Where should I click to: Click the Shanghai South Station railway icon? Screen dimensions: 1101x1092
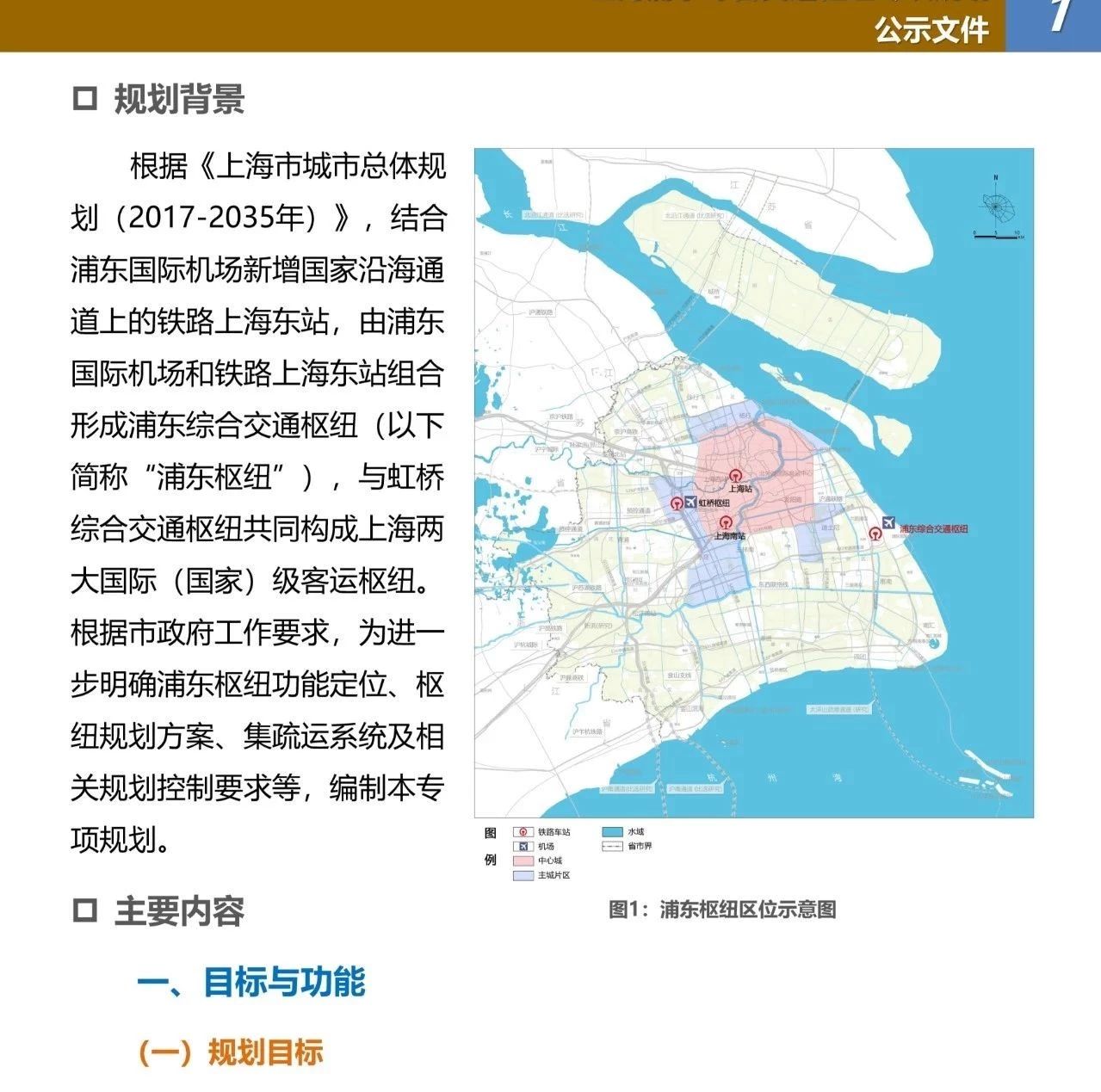coord(726,522)
